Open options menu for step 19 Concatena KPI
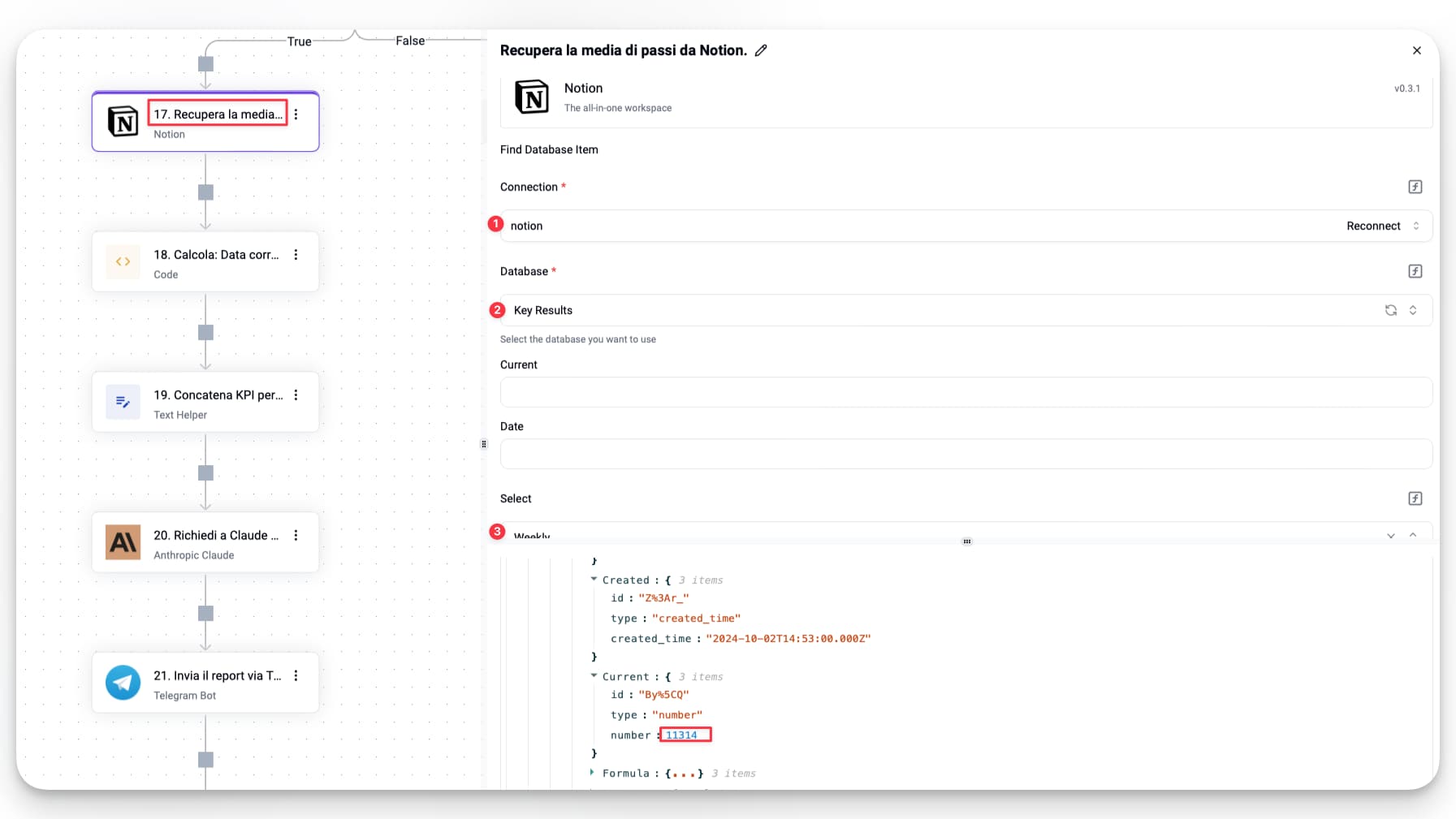The height and width of the screenshot is (819, 1456). pyautogui.click(x=296, y=395)
